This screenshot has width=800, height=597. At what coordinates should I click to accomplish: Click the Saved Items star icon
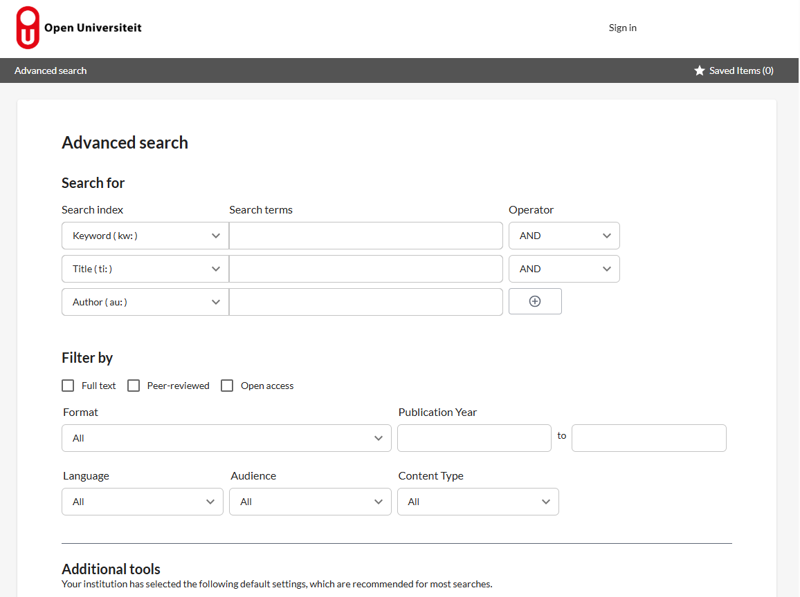click(x=699, y=71)
